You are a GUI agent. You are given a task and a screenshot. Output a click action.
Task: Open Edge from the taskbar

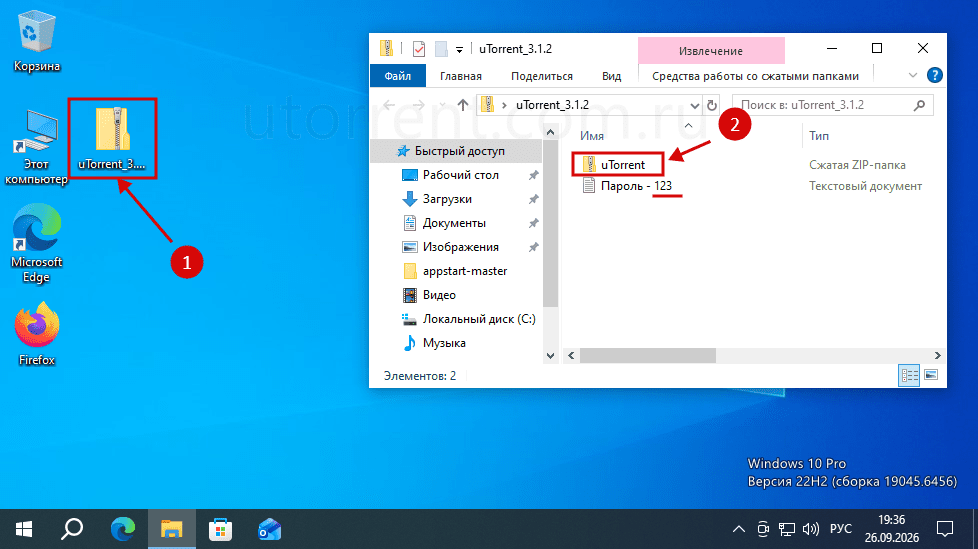tap(123, 529)
